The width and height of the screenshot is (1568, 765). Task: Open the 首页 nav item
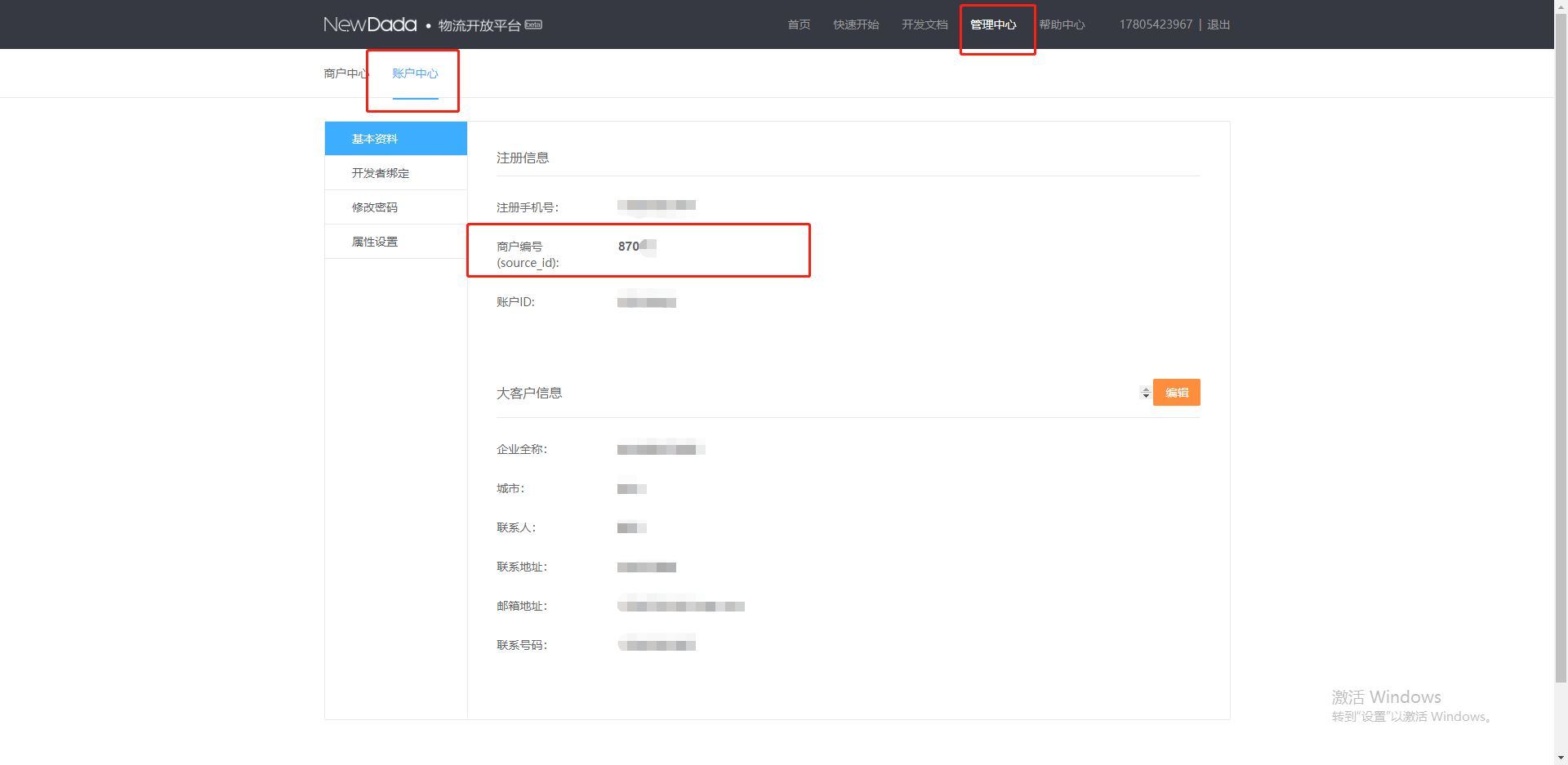tap(799, 24)
